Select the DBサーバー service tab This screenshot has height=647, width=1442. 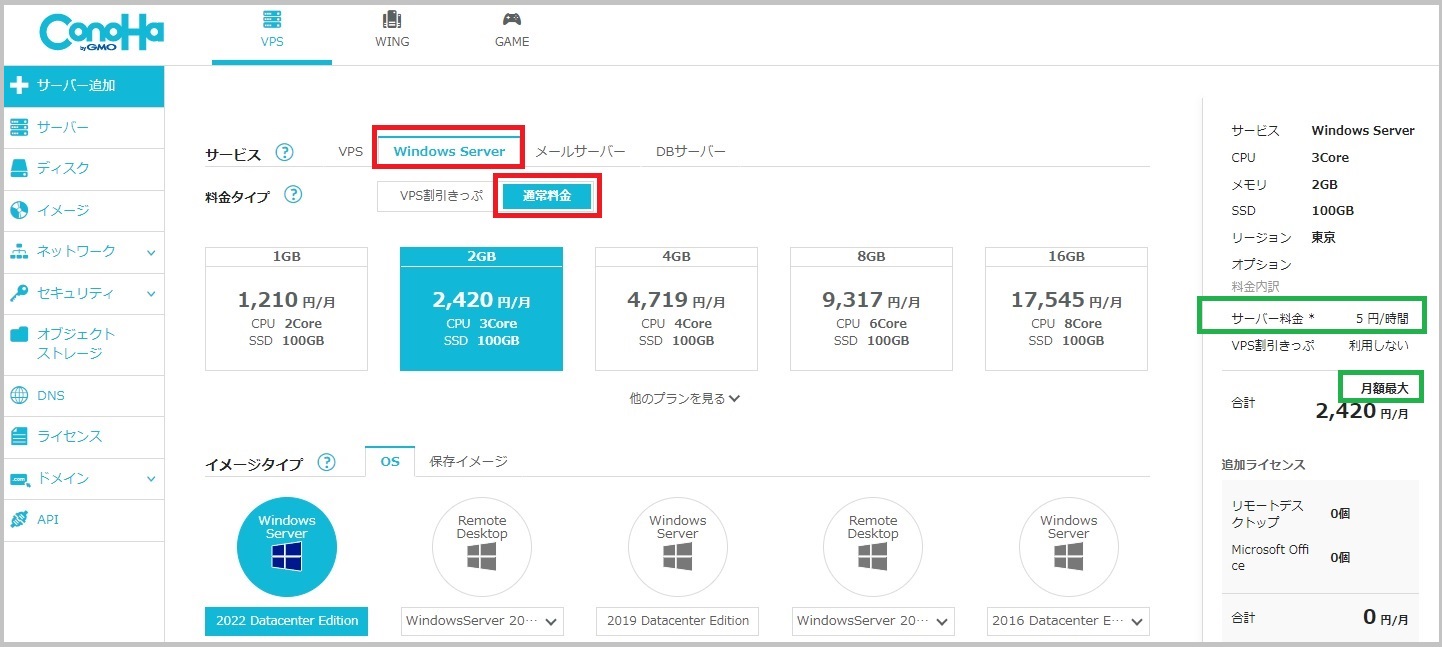(691, 151)
